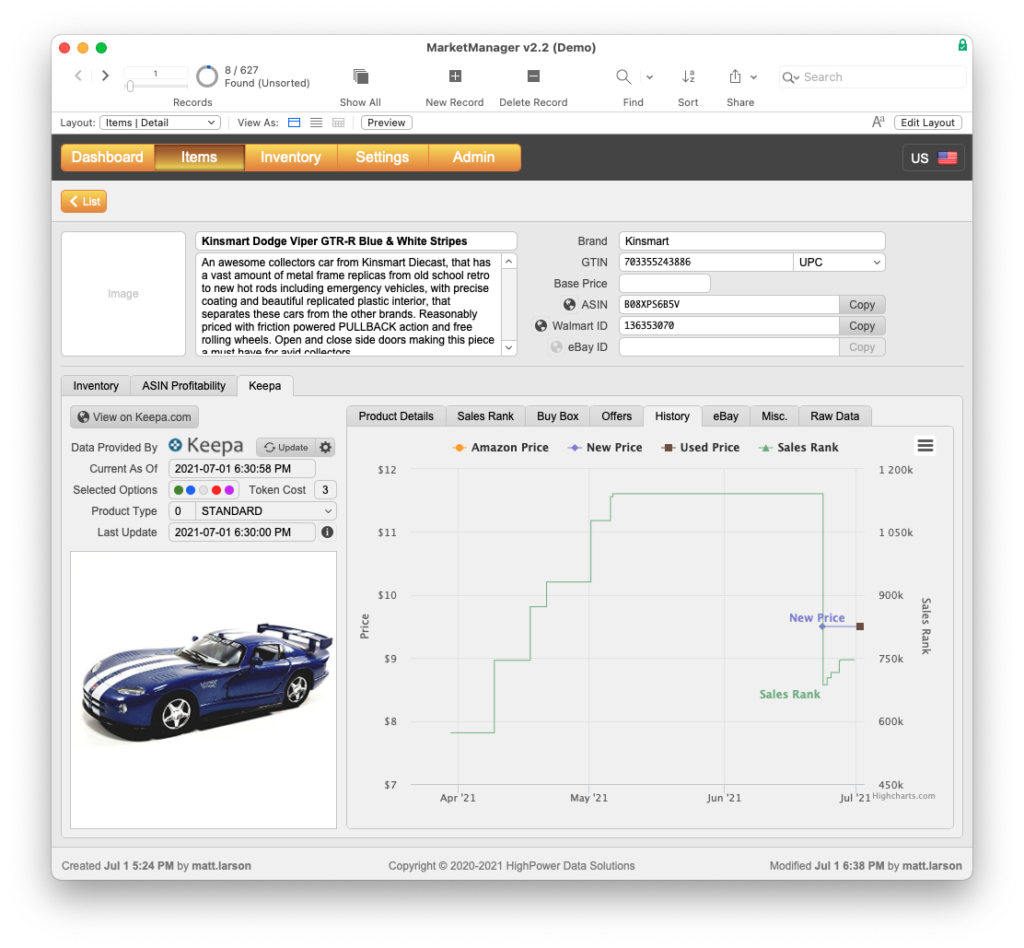Image resolution: width=1024 pixels, height=948 pixels.
Task: Open the chart hamburger menu icon
Action: [x=925, y=446]
